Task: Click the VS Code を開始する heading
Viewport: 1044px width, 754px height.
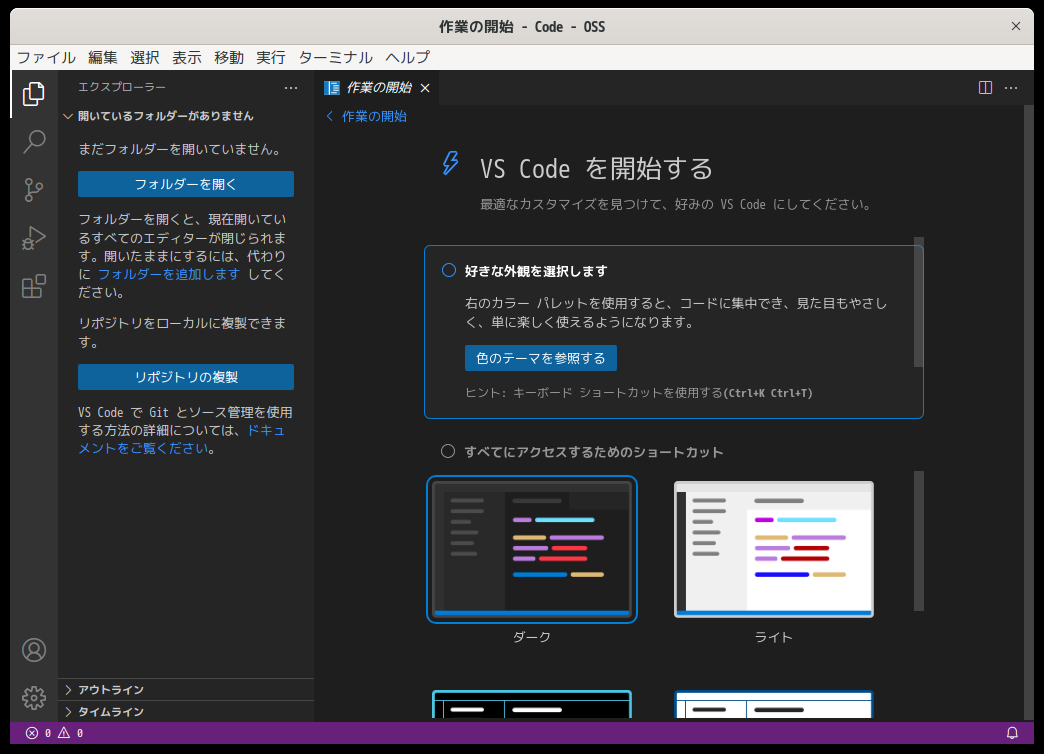Action: (x=597, y=169)
